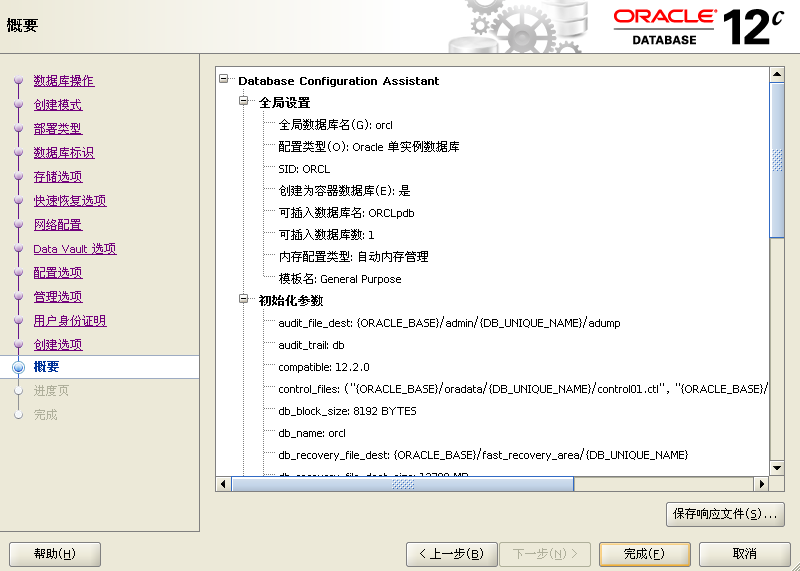Click the 初始化参数 section label
The image size is (800, 571).
tap(291, 301)
